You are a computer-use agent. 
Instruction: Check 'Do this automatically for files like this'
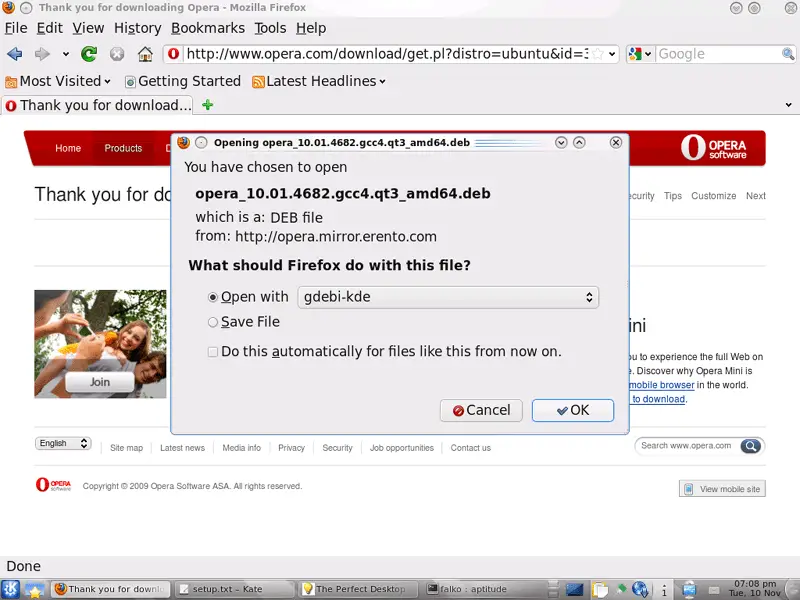click(213, 352)
